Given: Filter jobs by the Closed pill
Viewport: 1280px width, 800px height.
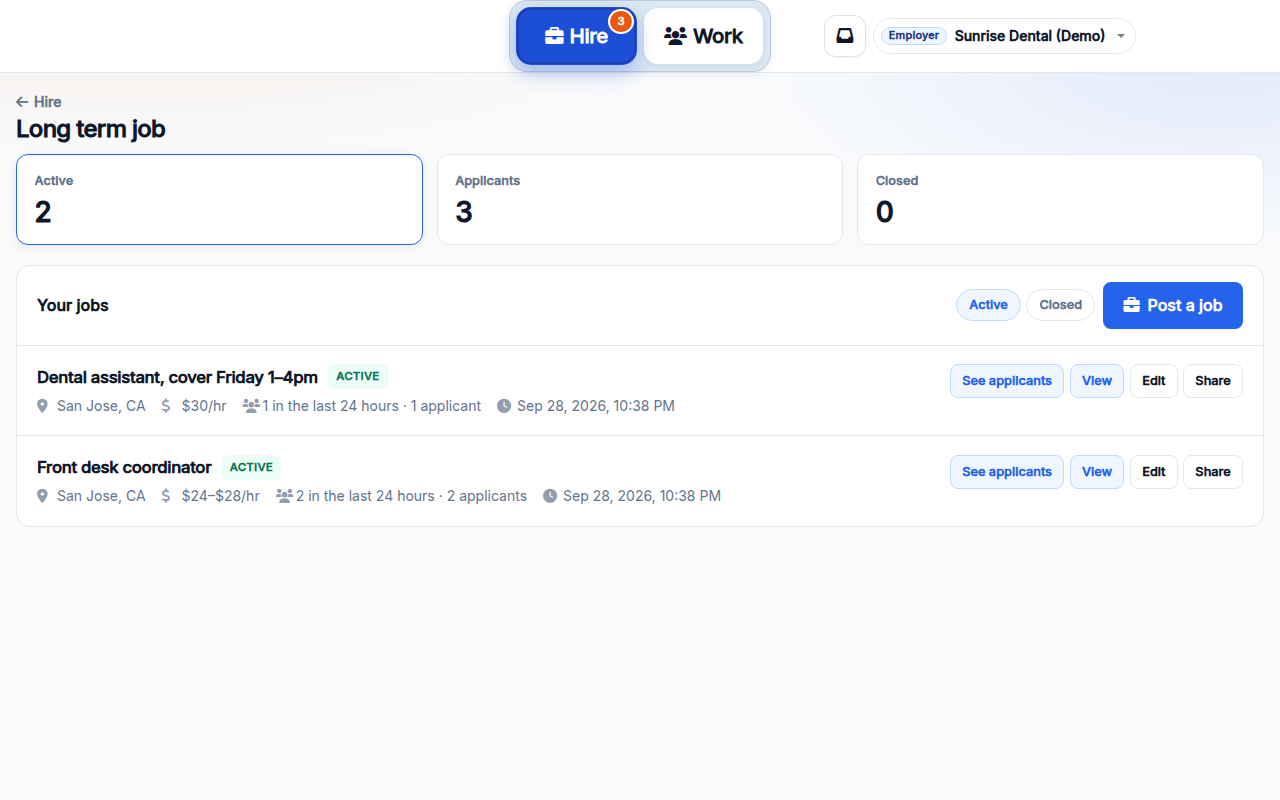Looking at the screenshot, I should (1060, 305).
